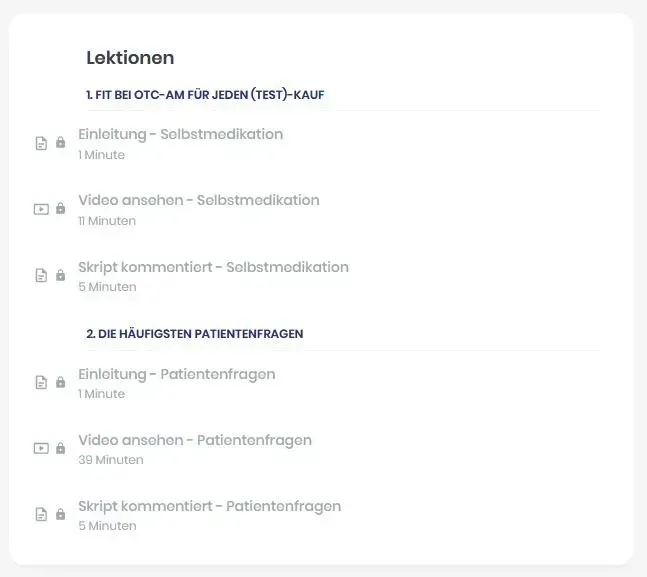Click video icon beside Video ansehen - Patientenfragen
The width and height of the screenshot is (647, 577).
tap(41, 448)
